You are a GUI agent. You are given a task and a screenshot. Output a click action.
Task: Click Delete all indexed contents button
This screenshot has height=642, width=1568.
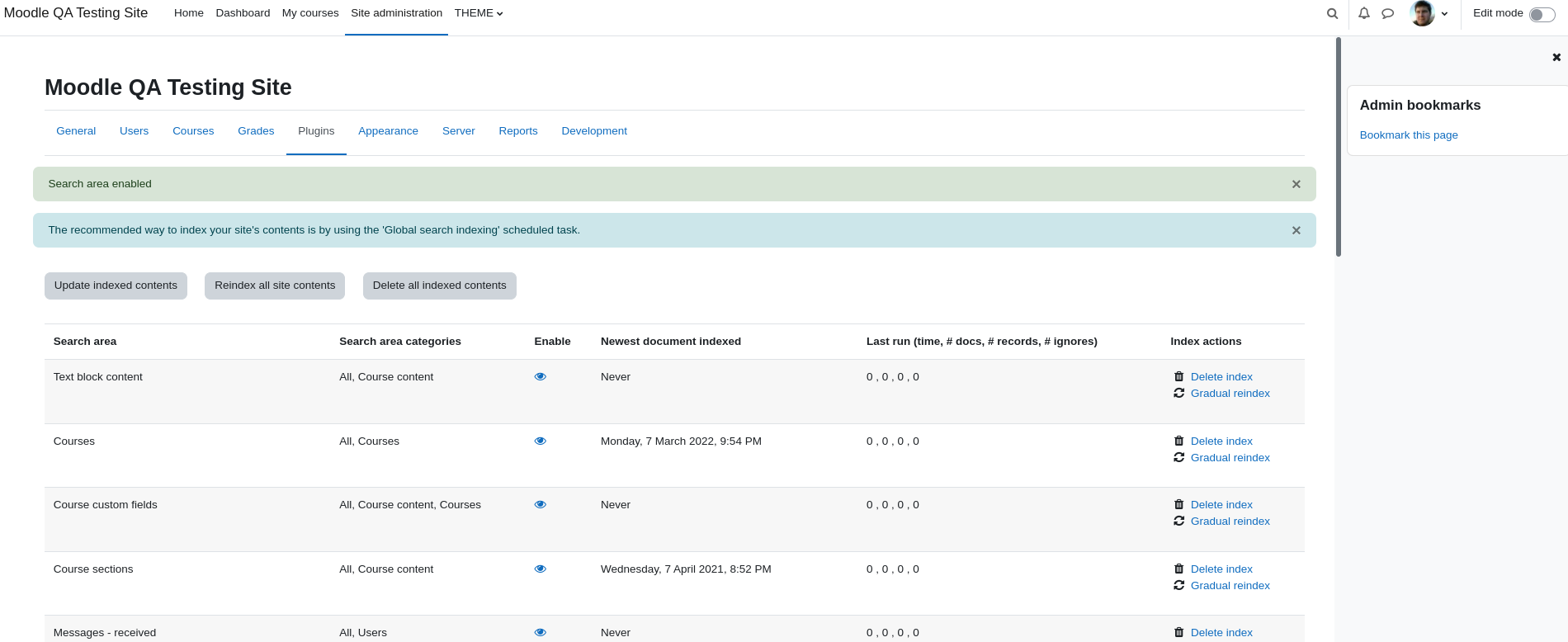(439, 286)
